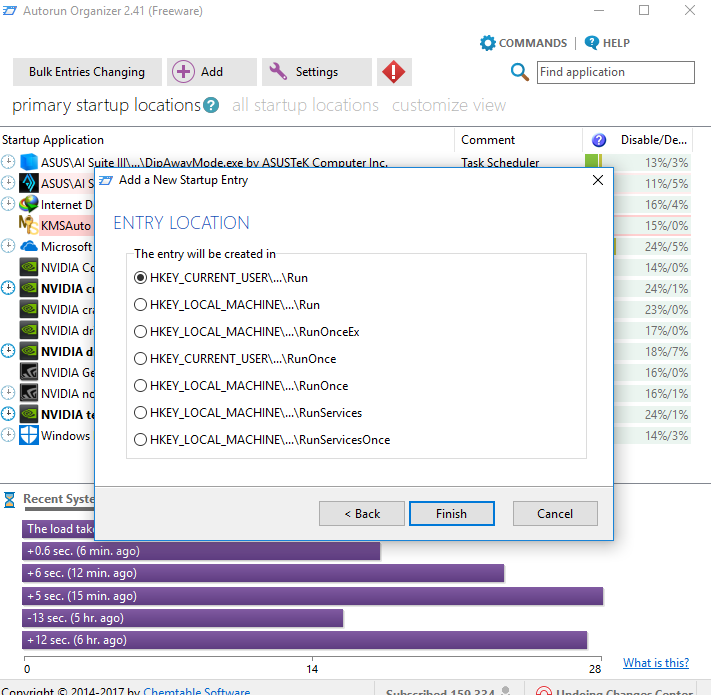Screen dimensions: 711x695
Task: Click the Add toolbar button
Action: [x=211, y=72]
